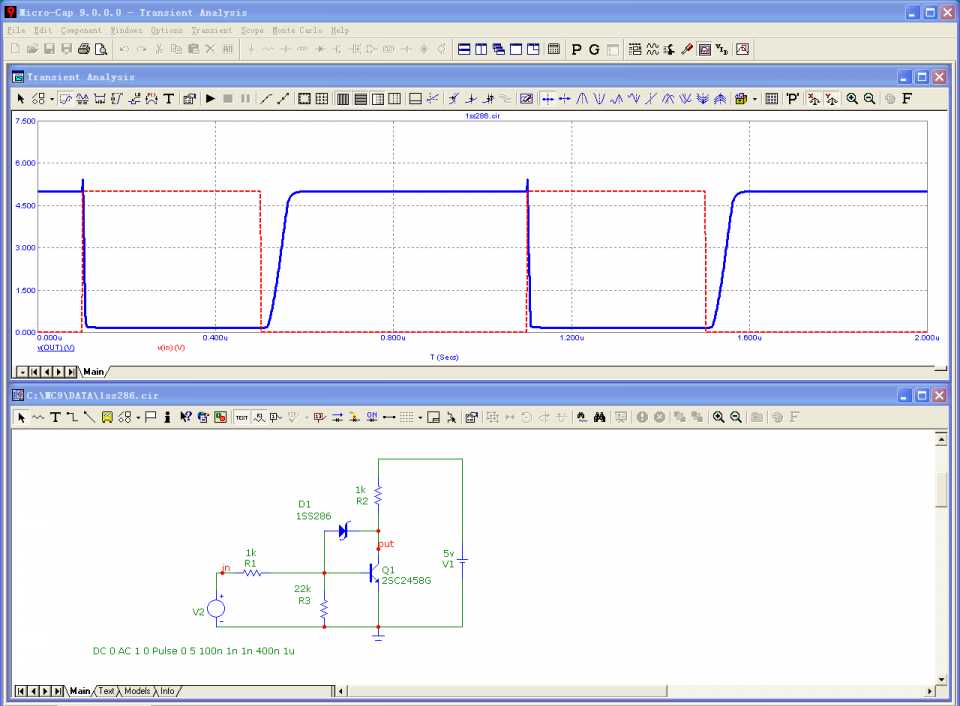
Task: Expand dropdown arrow beside component mode icon
Action: 52,99
